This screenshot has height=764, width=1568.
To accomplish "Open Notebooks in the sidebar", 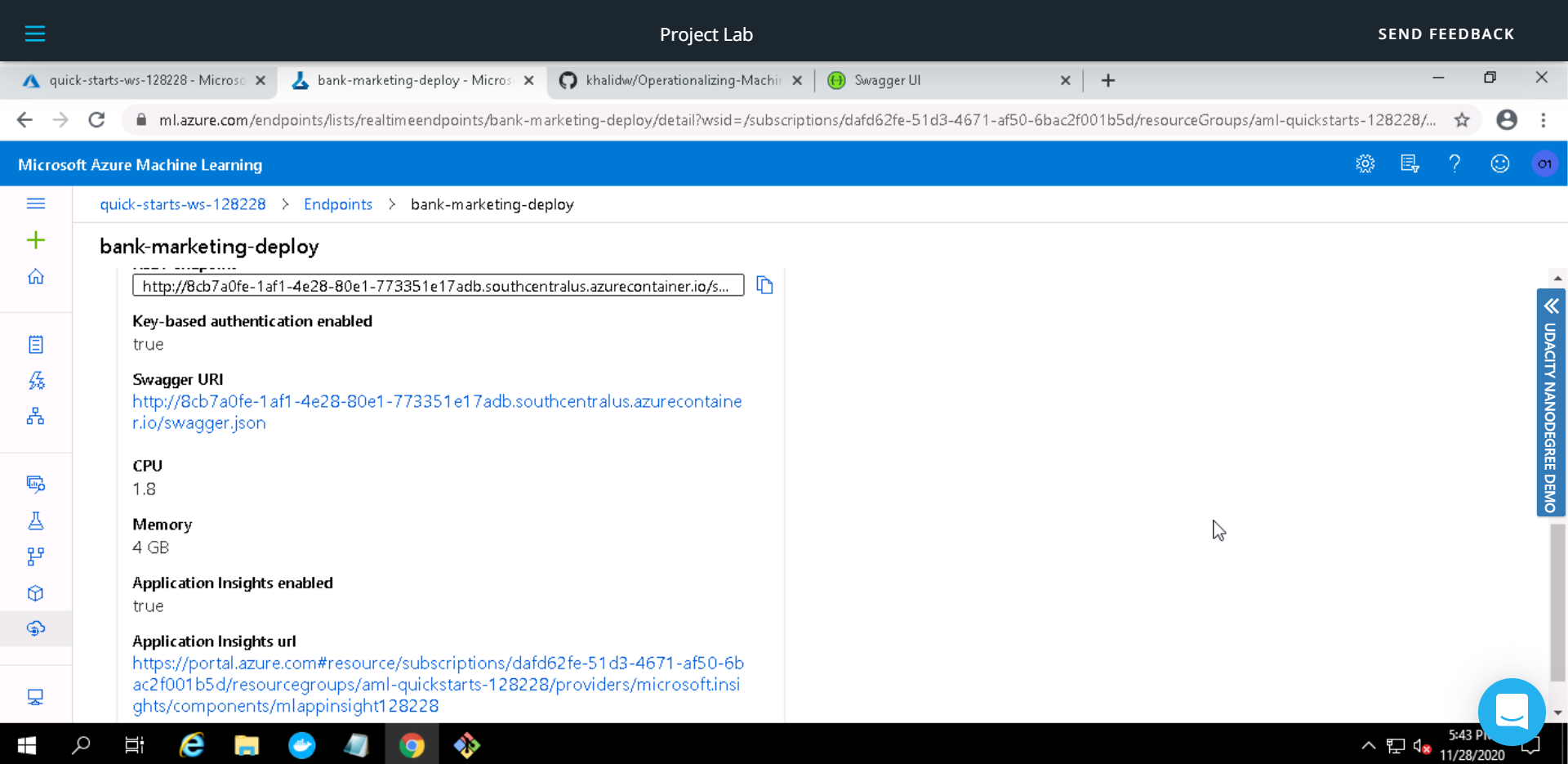I will pyautogui.click(x=36, y=345).
